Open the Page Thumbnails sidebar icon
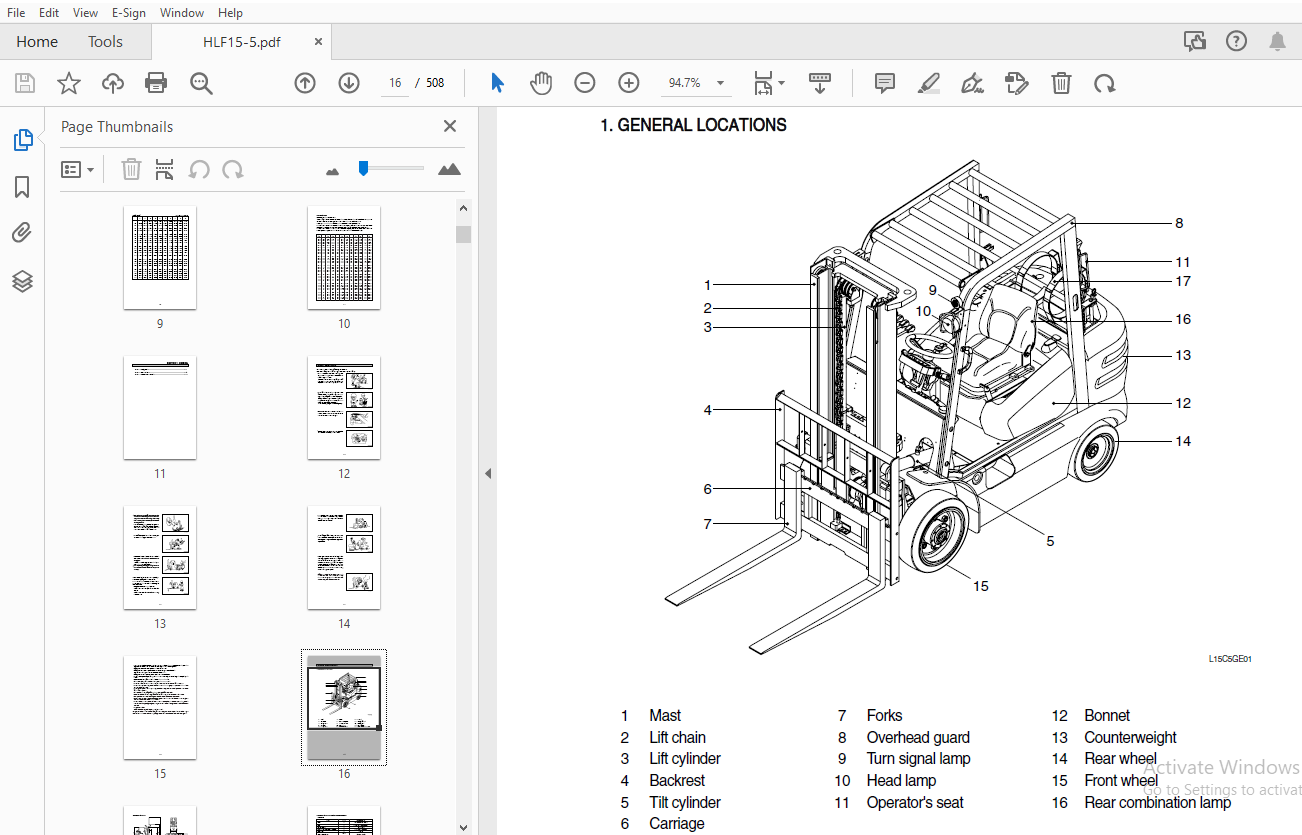The width and height of the screenshot is (1302, 835). tap(23, 141)
